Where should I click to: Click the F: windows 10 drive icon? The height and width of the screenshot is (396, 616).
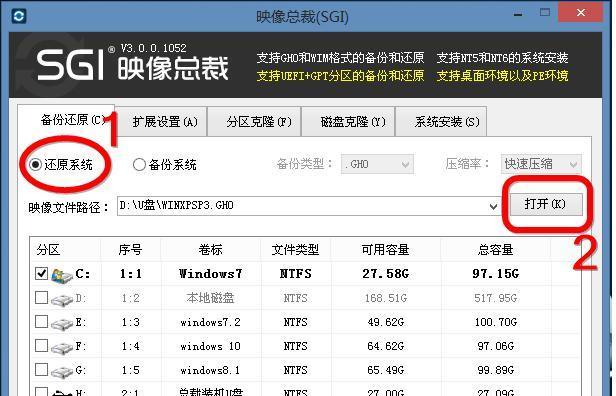tap(62, 348)
